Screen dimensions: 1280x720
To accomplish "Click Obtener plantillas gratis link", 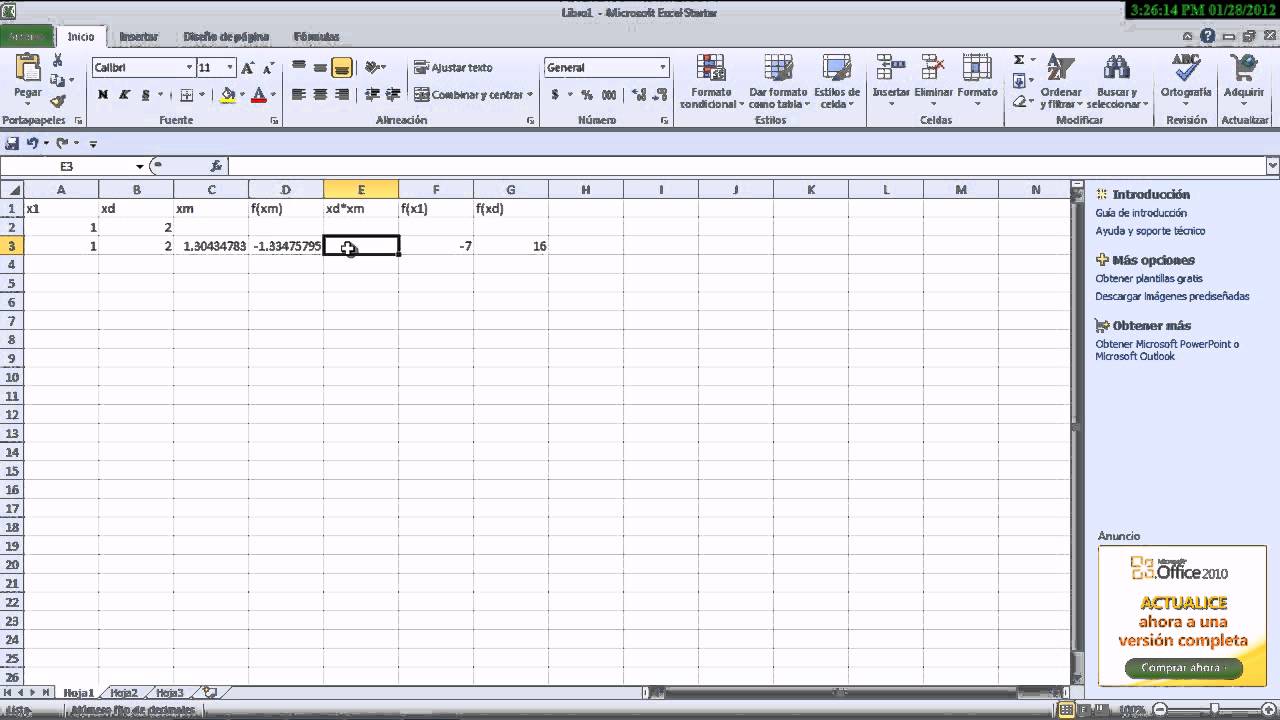I will [1149, 279].
